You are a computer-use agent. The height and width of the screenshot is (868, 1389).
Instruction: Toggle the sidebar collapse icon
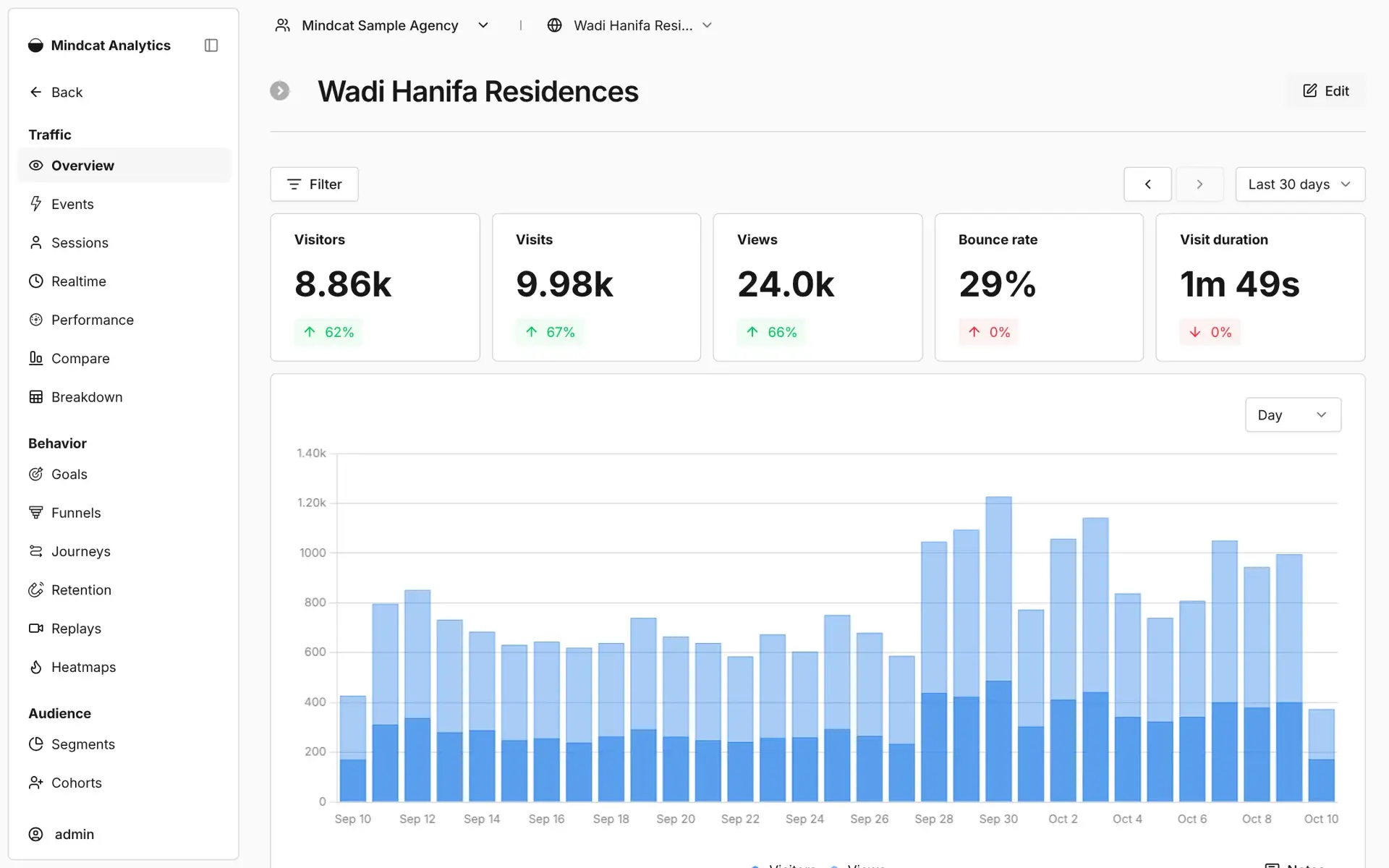(x=211, y=46)
